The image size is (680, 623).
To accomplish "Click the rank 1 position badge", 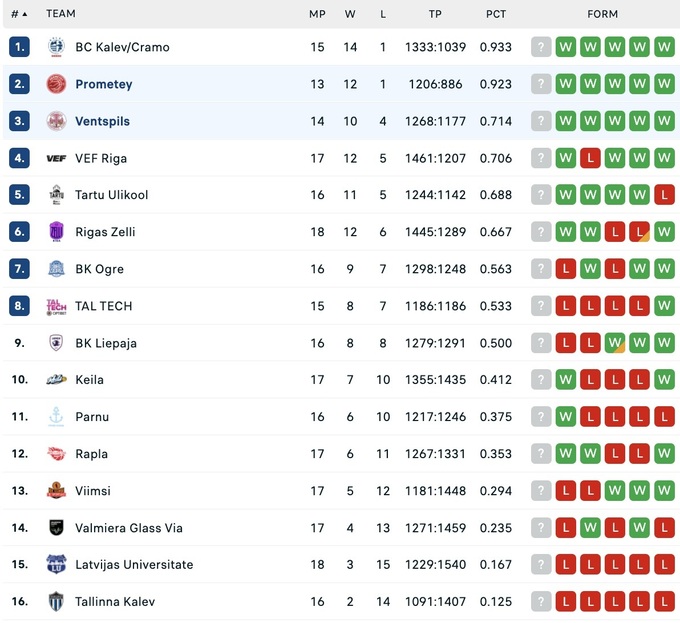I will pyautogui.click(x=20, y=47).
